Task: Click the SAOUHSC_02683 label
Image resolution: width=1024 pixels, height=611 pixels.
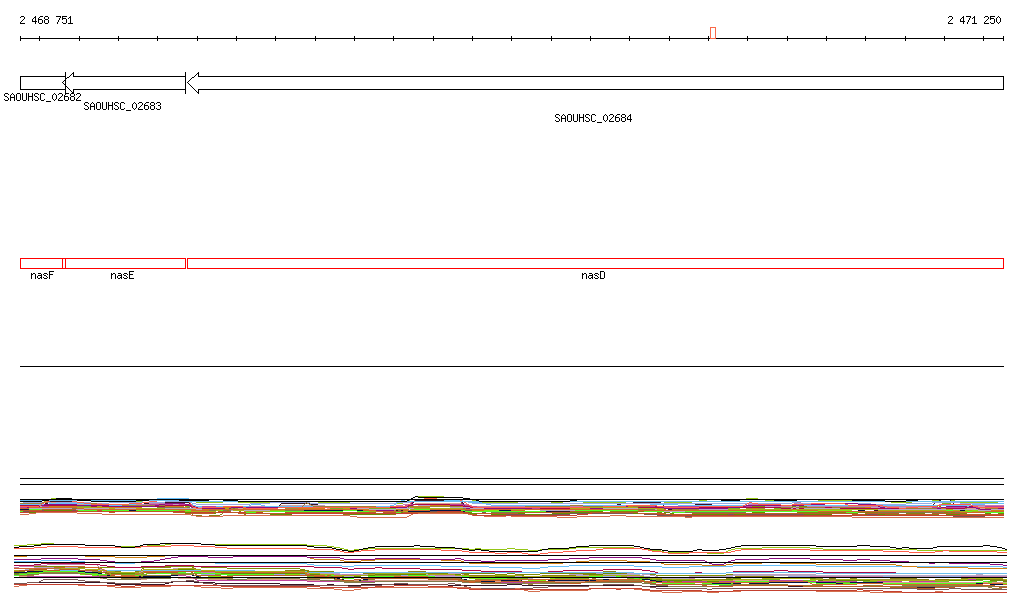Action: click(x=122, y=106)
